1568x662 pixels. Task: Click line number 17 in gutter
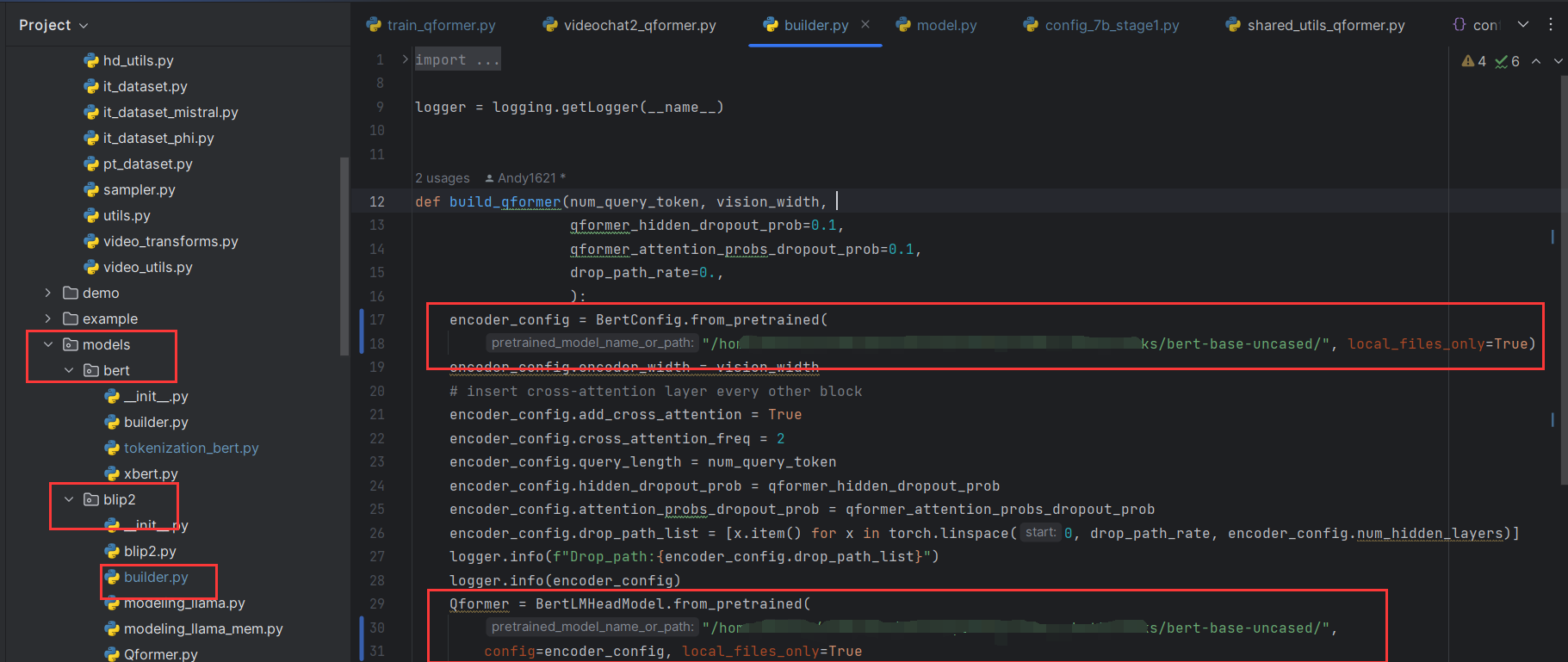pos(377,319)
